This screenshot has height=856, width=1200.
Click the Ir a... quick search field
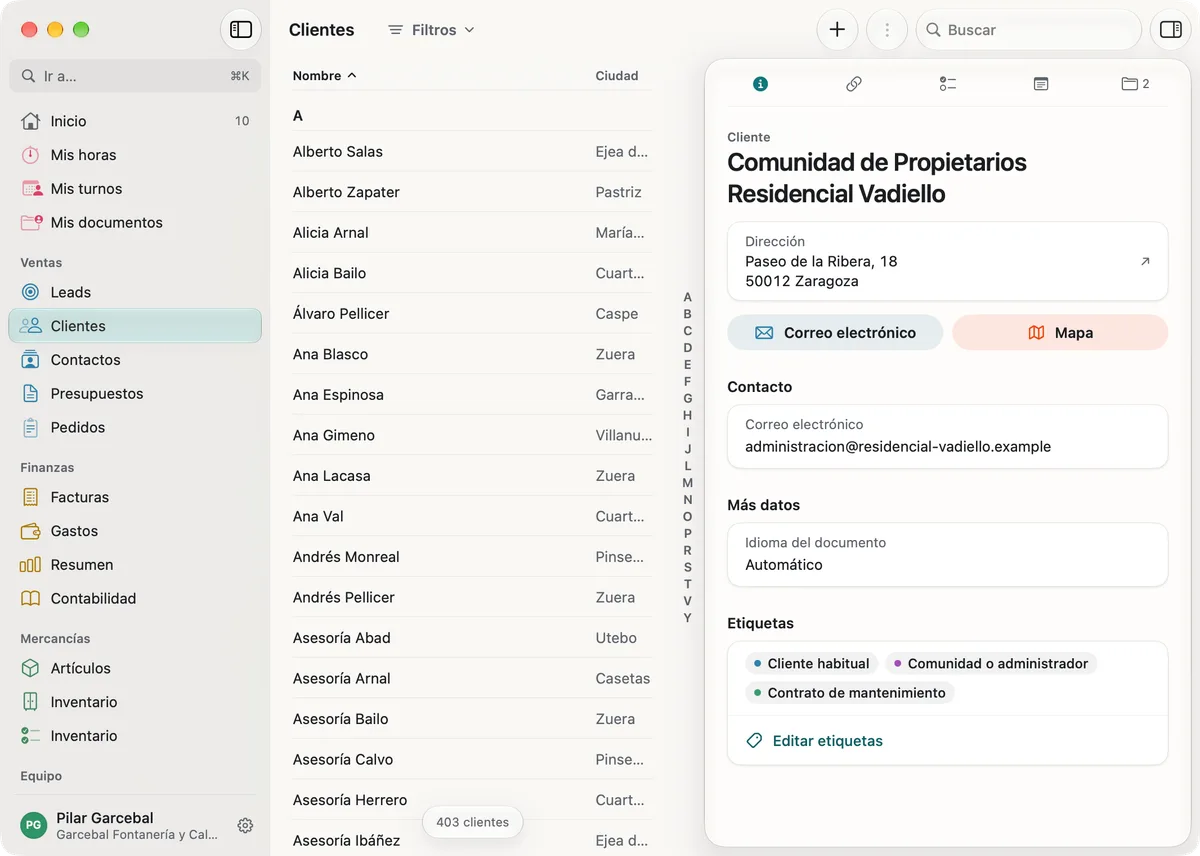(x=135, y=76)
